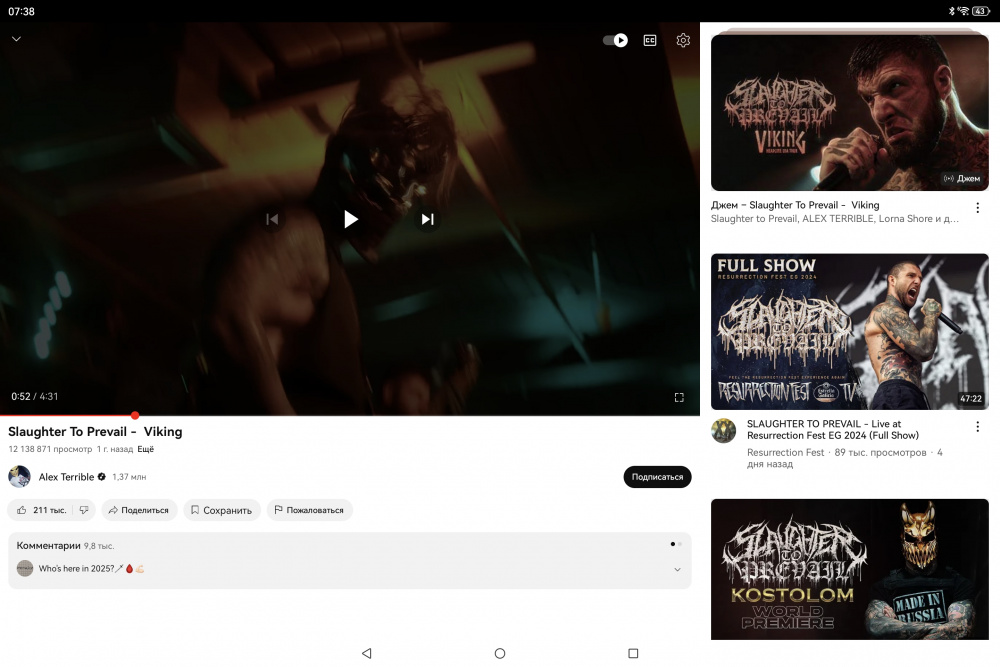Tap the Wi-Fi status icon
Viewport: 1000px width, 667px height.
click(x=964, y=11)
